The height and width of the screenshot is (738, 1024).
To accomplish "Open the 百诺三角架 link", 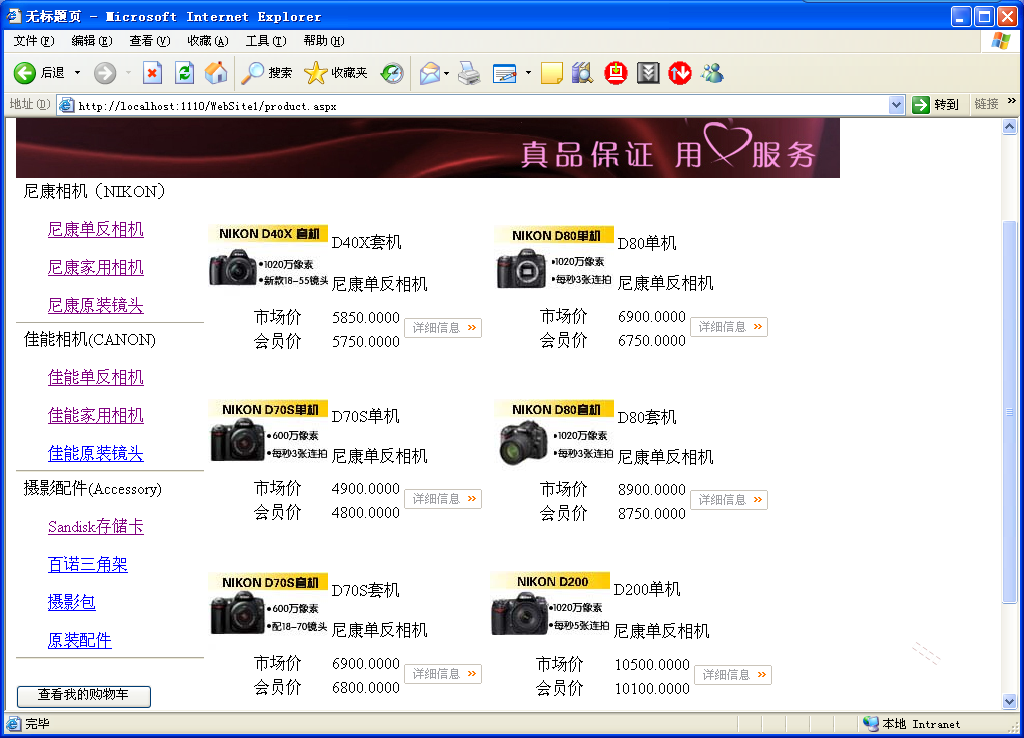I will coord(88,564).
